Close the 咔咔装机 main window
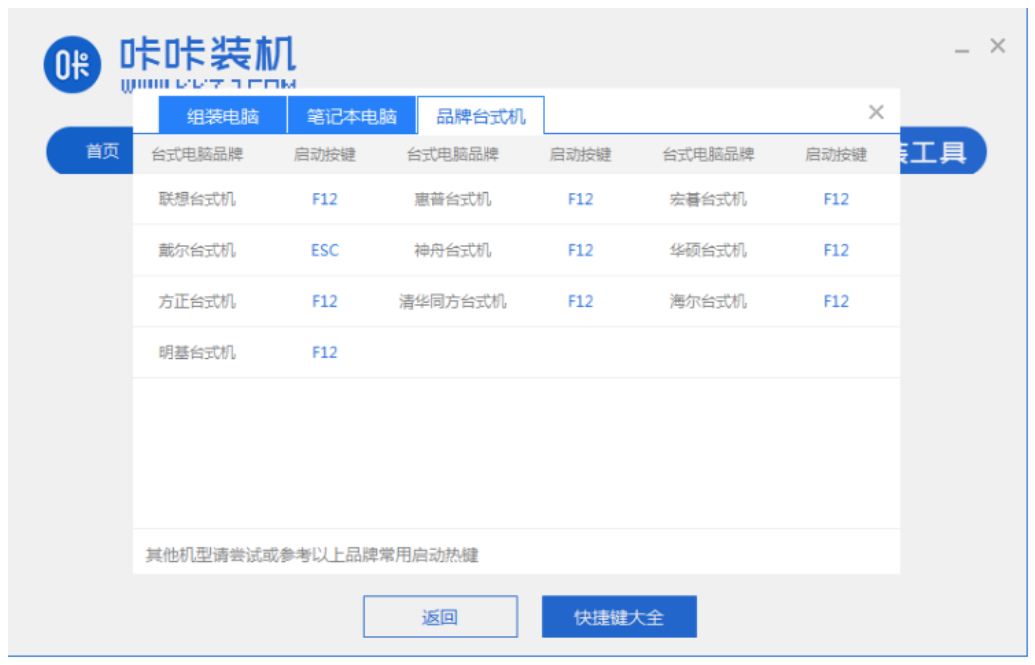This screenshot has width=1035, height=665. [x=997, y=46]
